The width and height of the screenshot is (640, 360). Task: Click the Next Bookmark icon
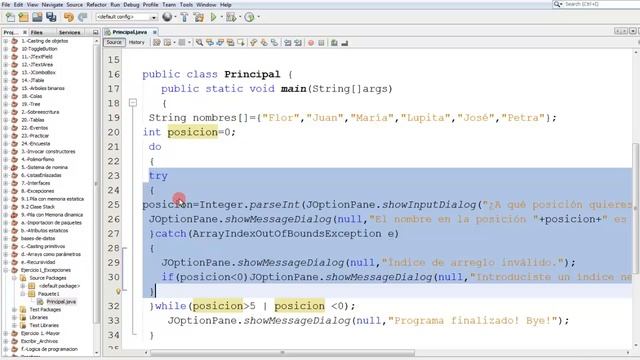pyautogui.click(x=264, y=42)
